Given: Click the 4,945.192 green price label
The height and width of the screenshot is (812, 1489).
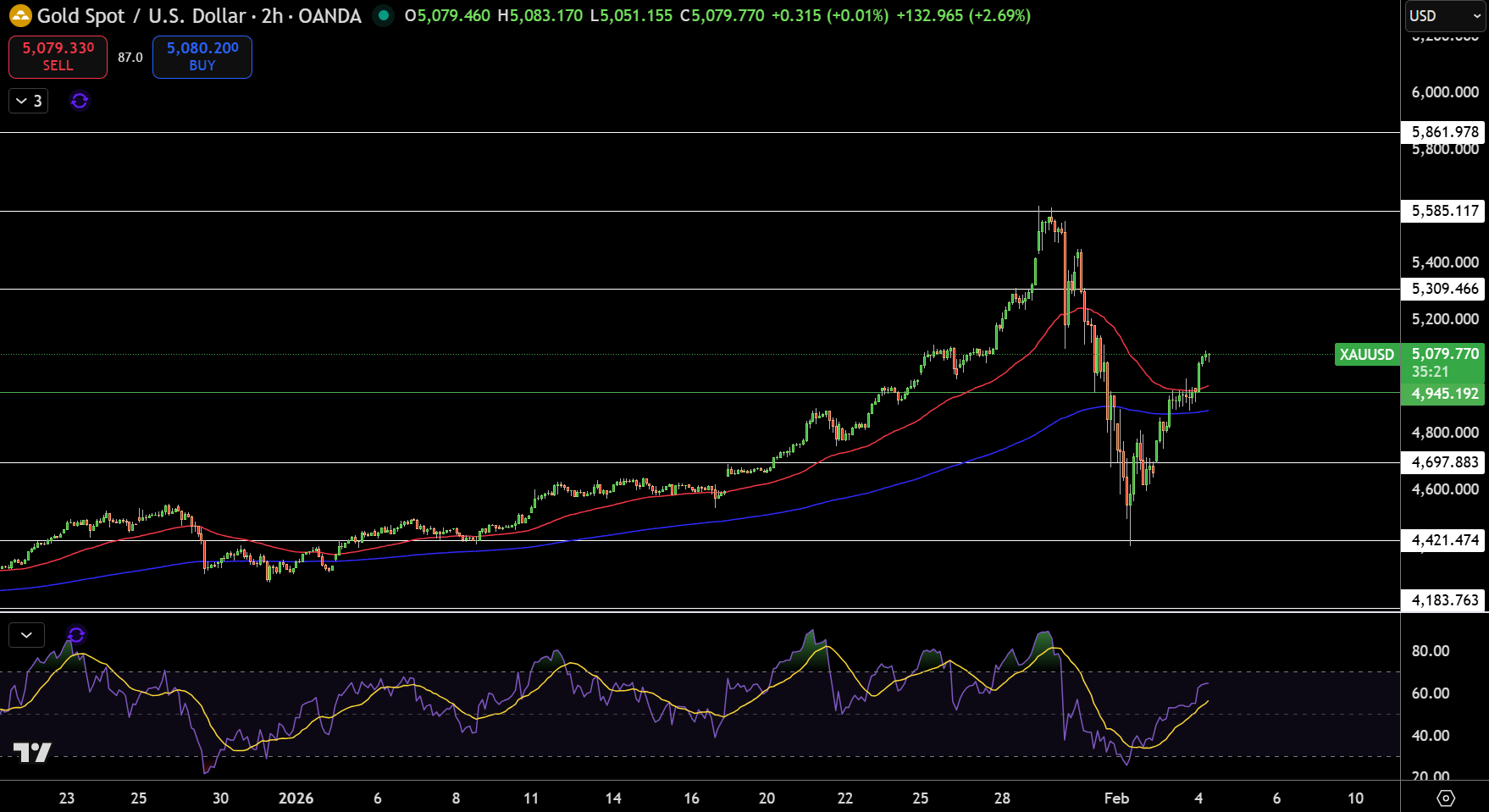Looking at the screenshot, I should pyautogui.click(x=1445, y=394).
